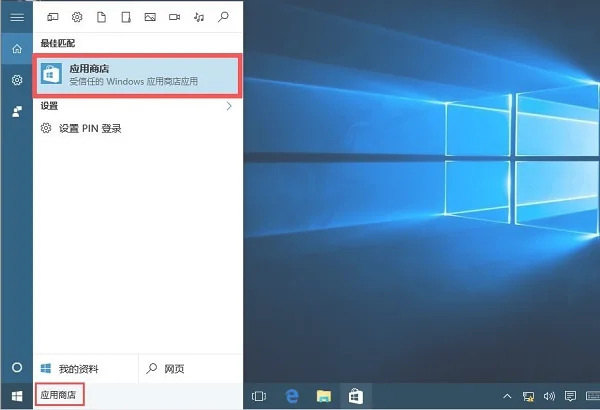This screenshot has height=410, width=600.
Task: Filter results by web search icon
Action: coord(223,17)
